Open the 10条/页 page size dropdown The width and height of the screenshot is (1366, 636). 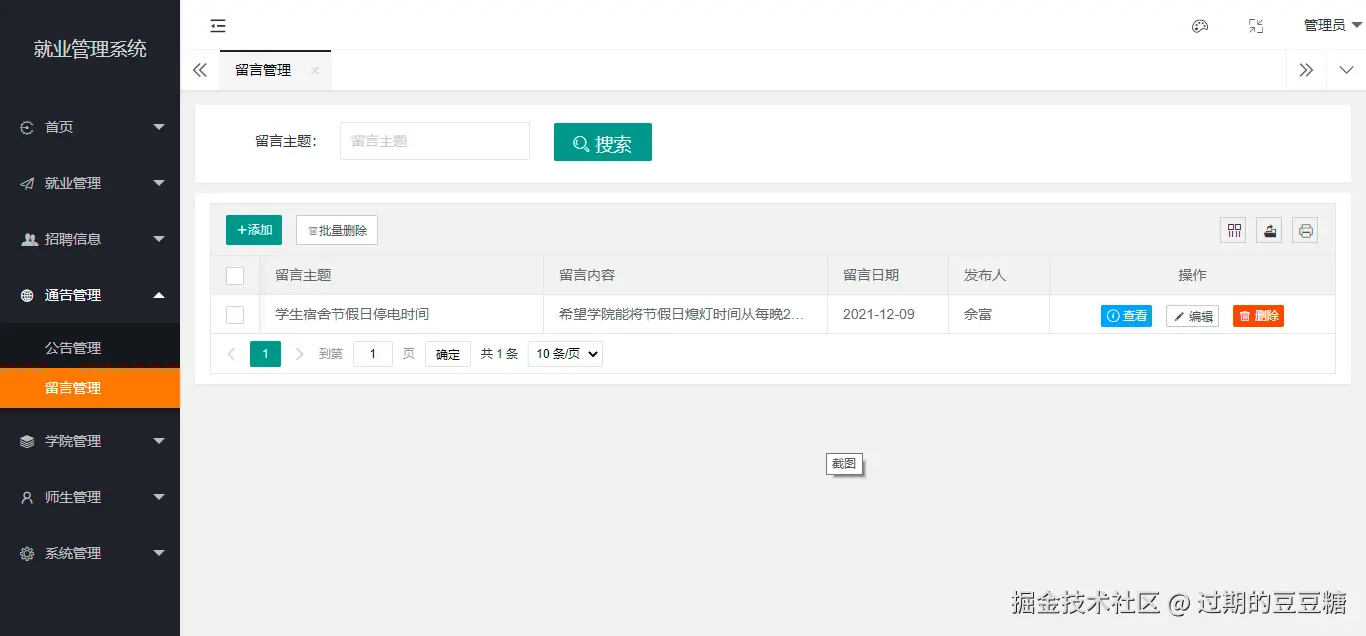pyautogui.click(x=564, y=353)
